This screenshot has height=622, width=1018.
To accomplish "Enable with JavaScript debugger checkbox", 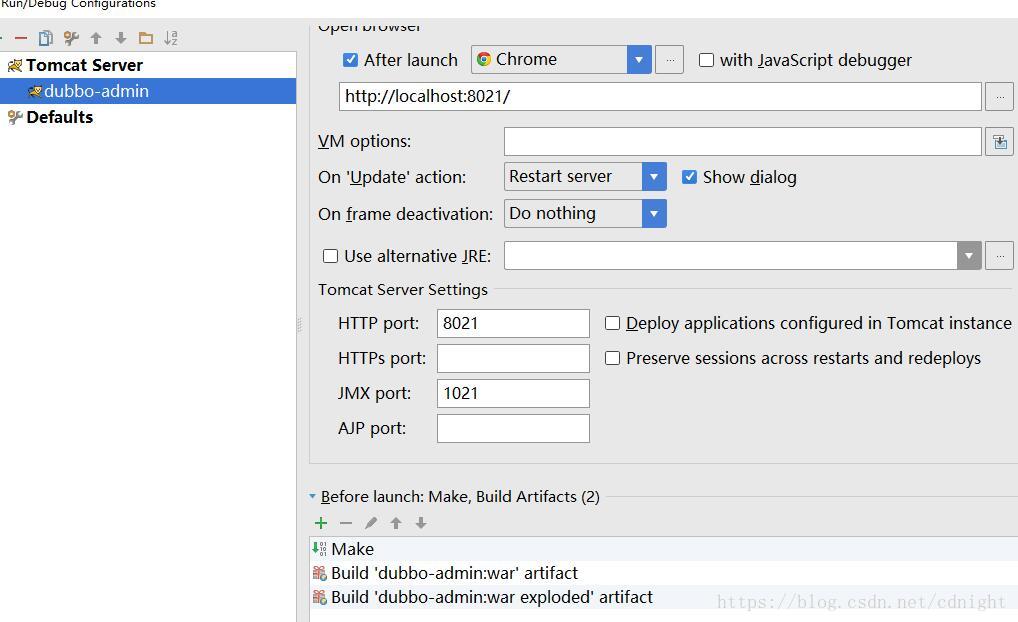I will pyautogui.click(x=706, y=60).
